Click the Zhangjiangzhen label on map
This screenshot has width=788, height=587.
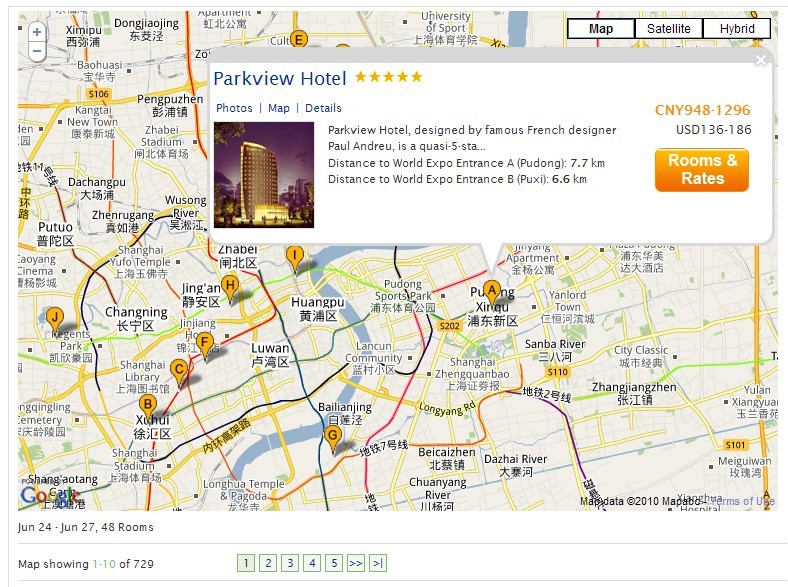point(634,394)
